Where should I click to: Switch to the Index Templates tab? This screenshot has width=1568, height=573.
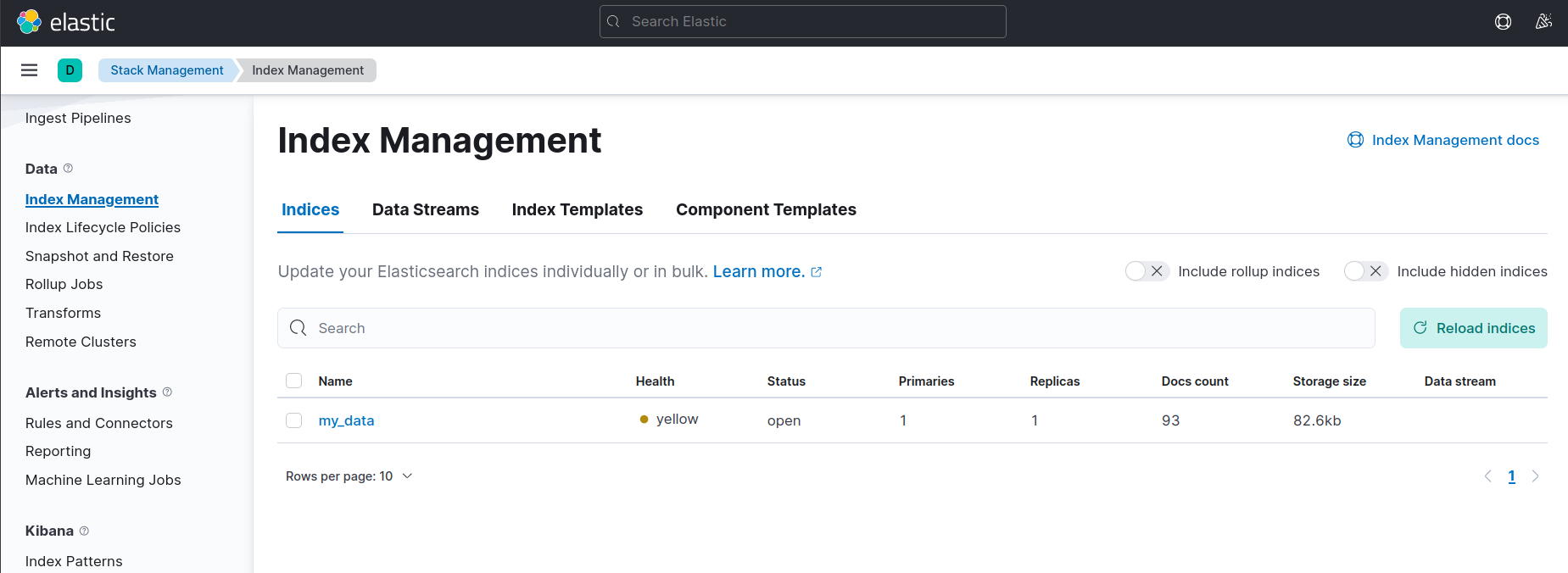[578, 209]
